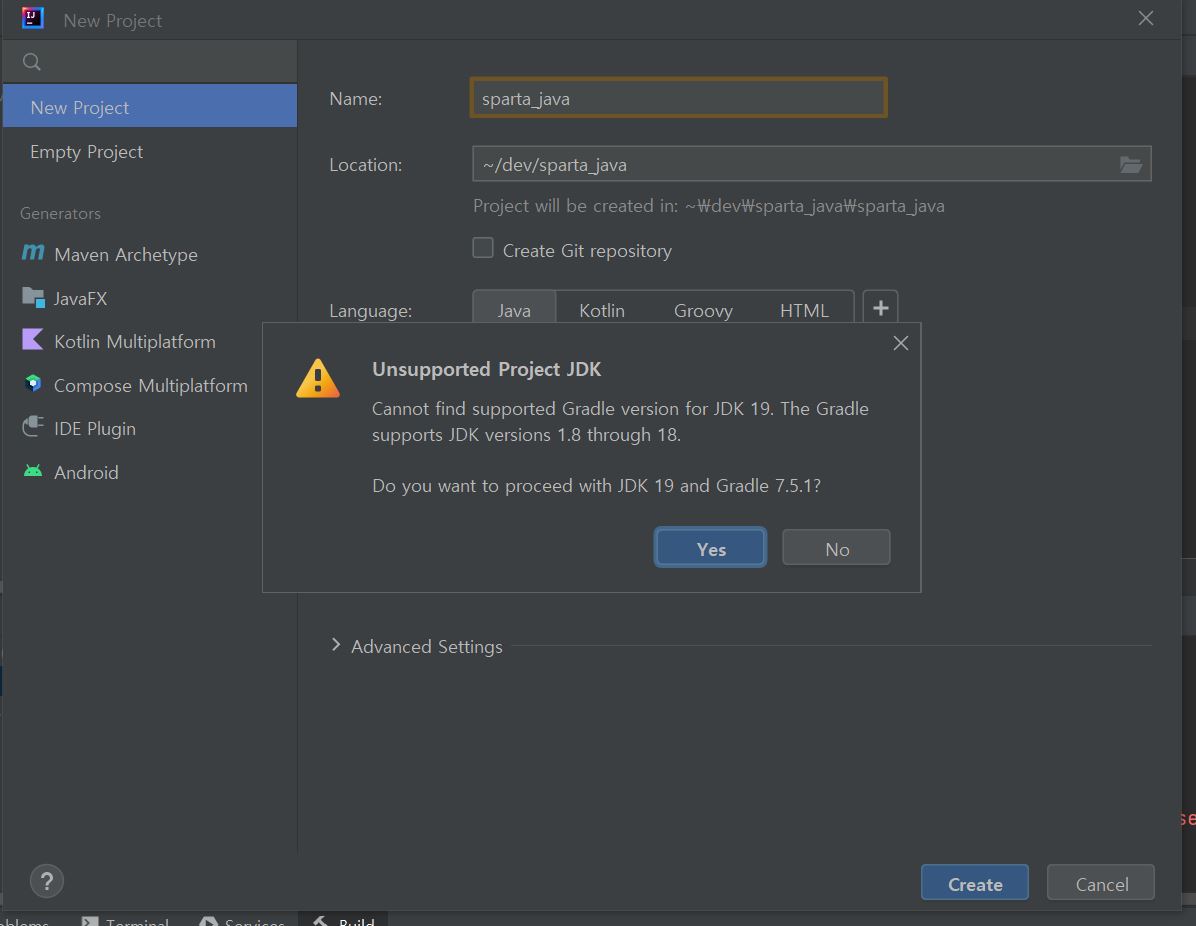
Task: Click the 'Unsupported Project JDK' heading
Action: [487, 369]
